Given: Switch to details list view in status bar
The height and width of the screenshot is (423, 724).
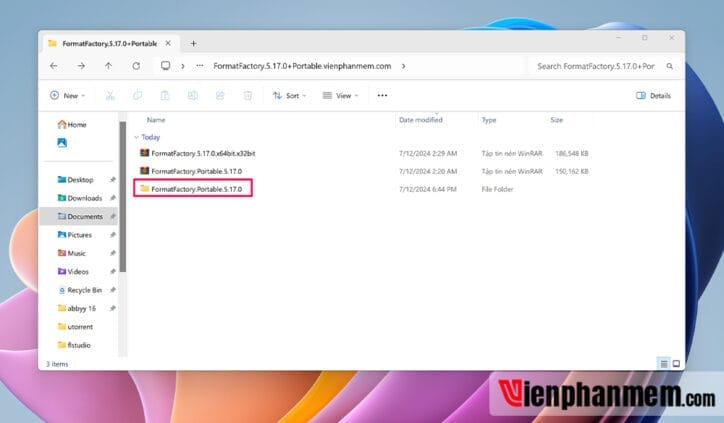Looking at the screenshot, I should point(664,364).
